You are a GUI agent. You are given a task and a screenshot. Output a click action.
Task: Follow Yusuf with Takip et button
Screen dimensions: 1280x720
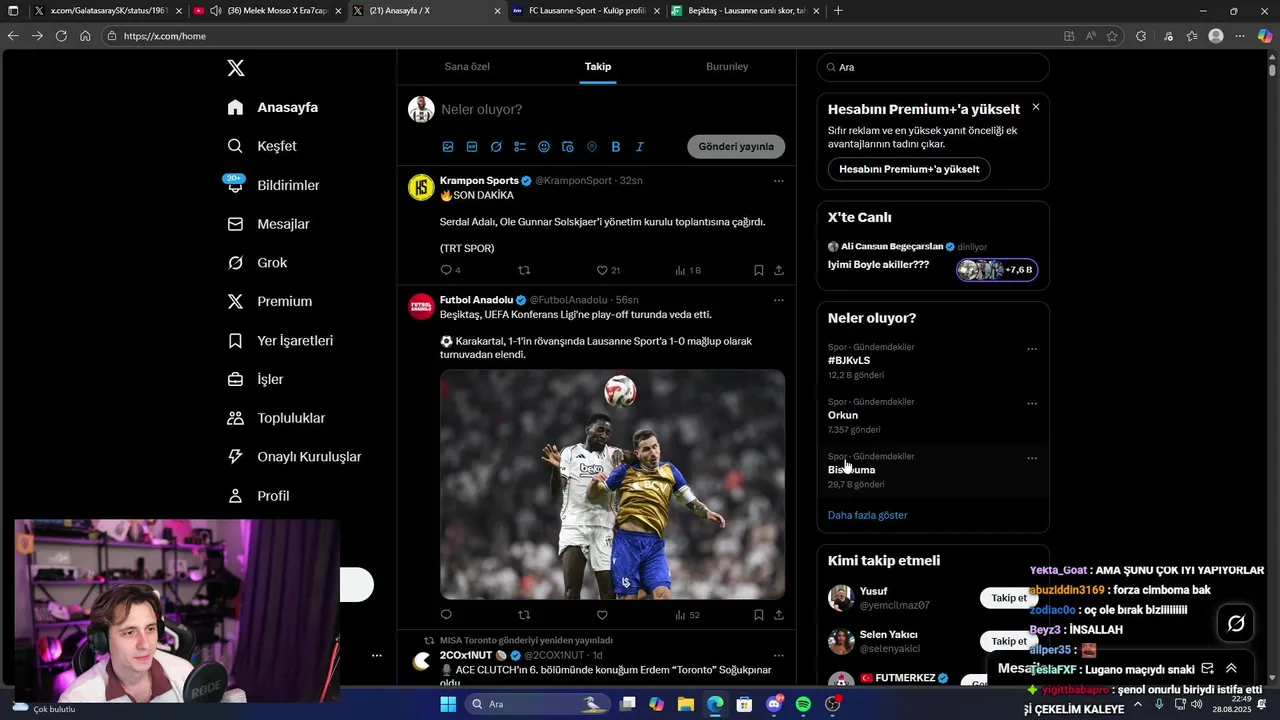1009,598
